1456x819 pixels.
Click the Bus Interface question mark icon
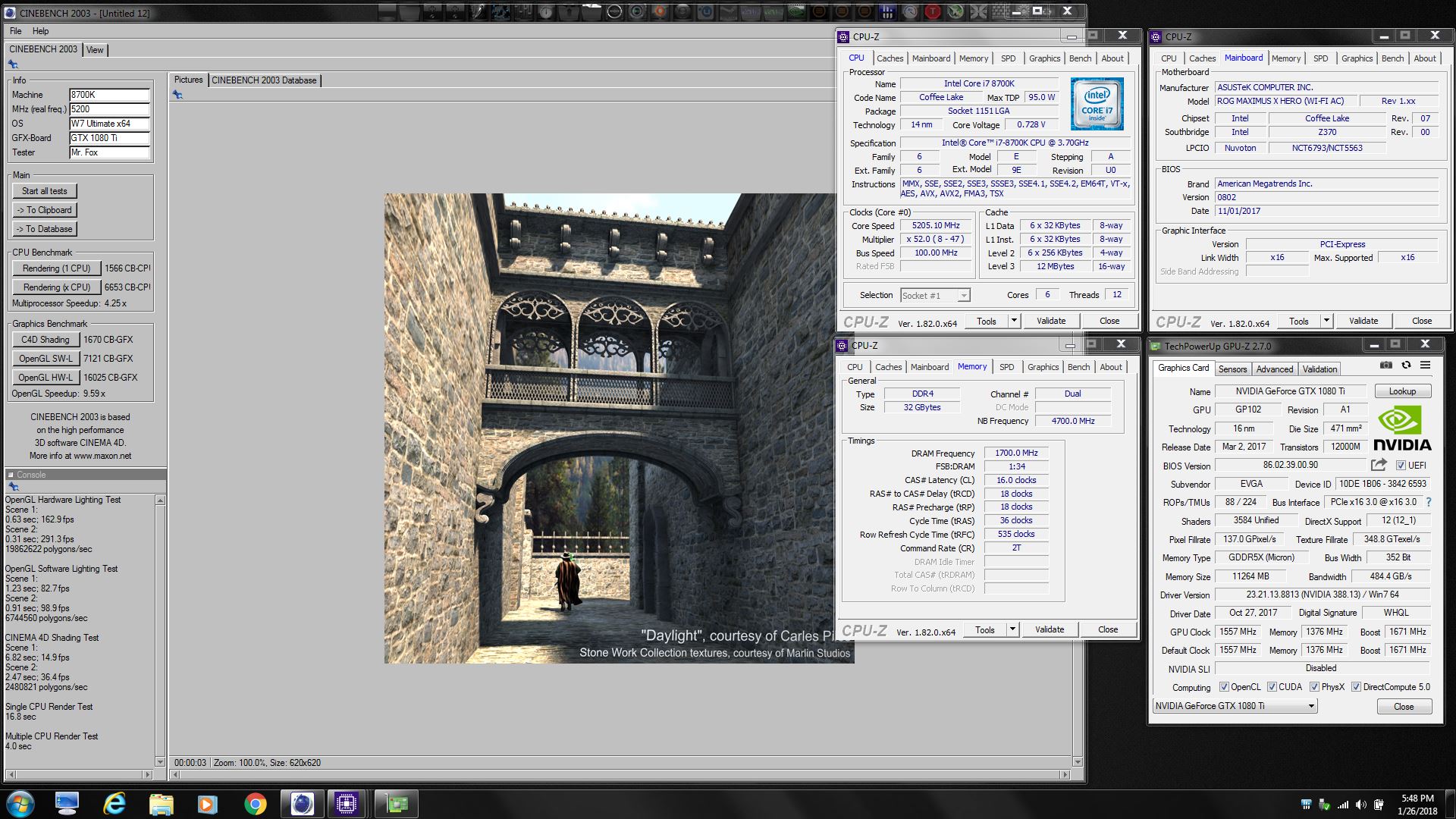(x=1429, y=502)
